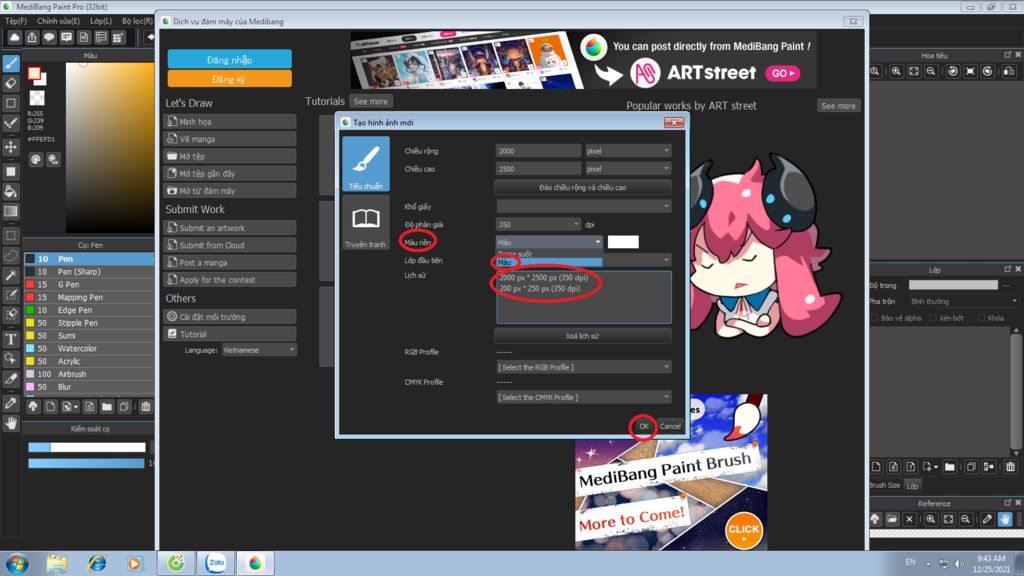Open image folder icon in Reference panel

(892, 519)
